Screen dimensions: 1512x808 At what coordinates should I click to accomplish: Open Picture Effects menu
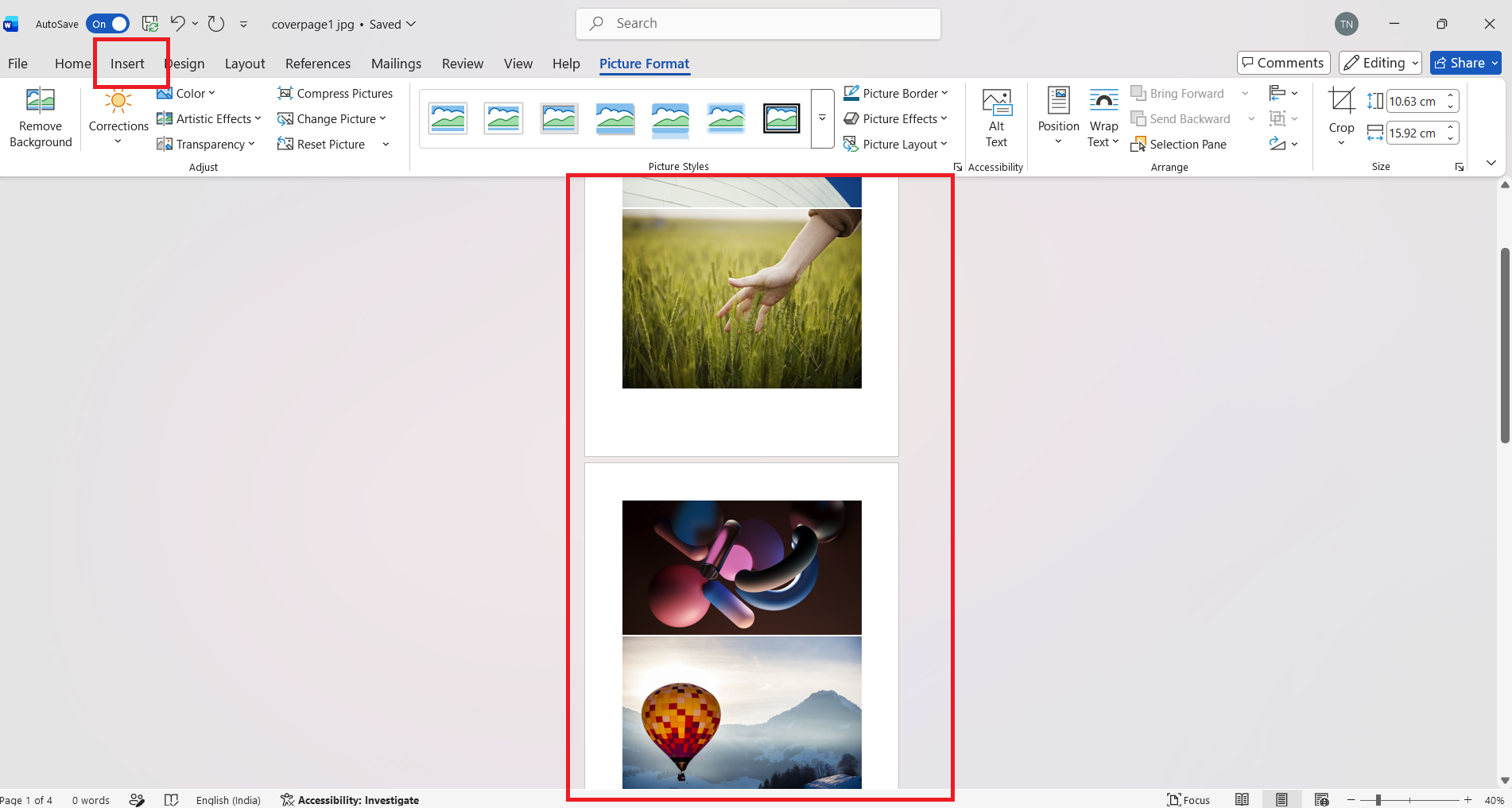[895, 118]
